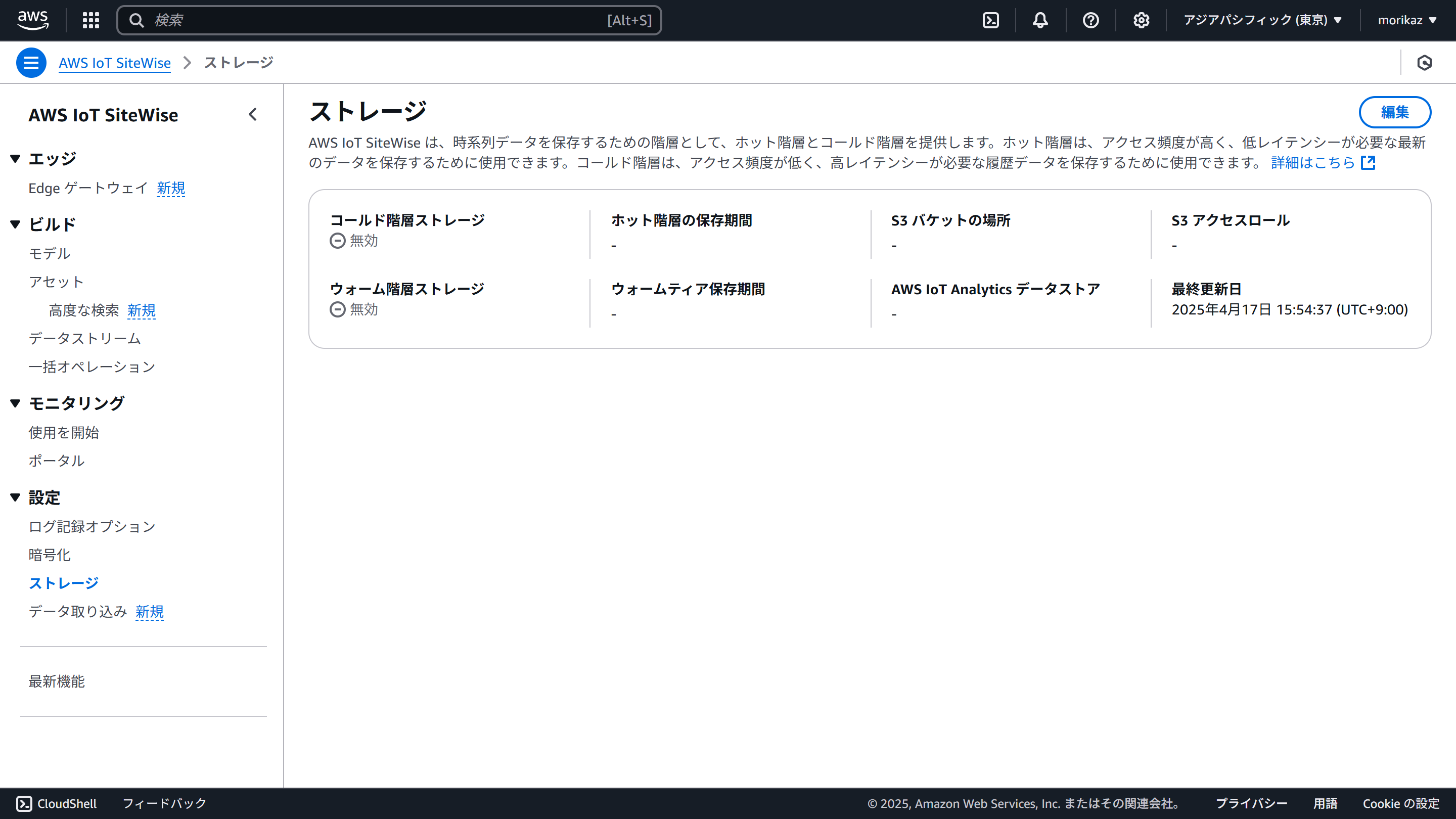Toggle the blue hamburger navigation button
1456x819 pixels.
[31, 63]
